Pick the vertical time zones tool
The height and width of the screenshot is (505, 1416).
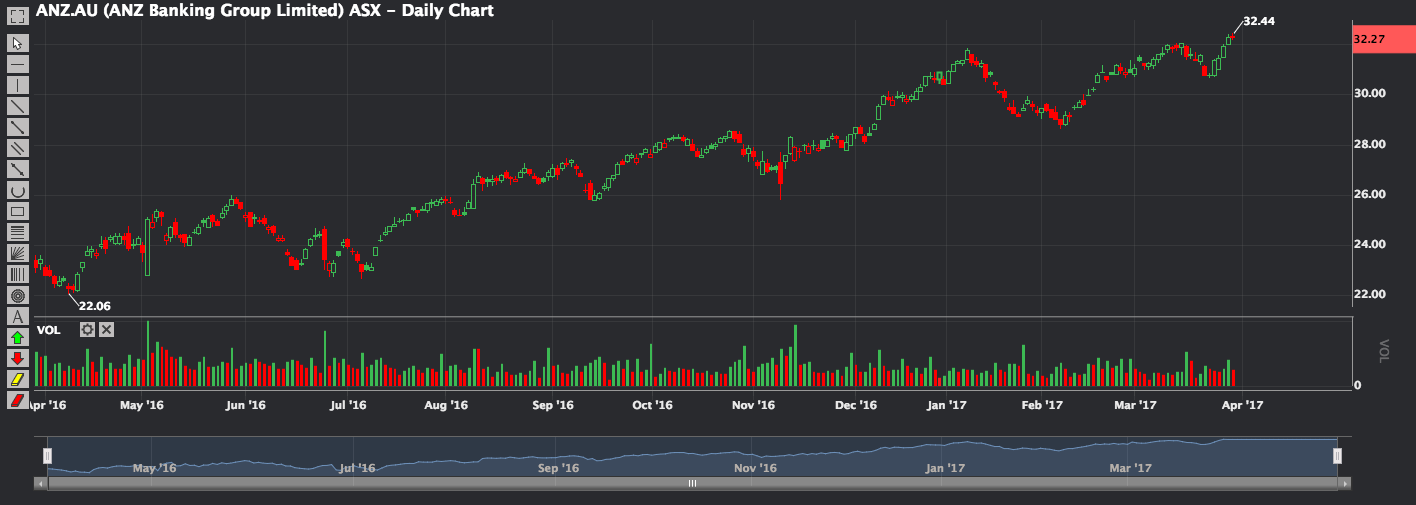point(17,274)
